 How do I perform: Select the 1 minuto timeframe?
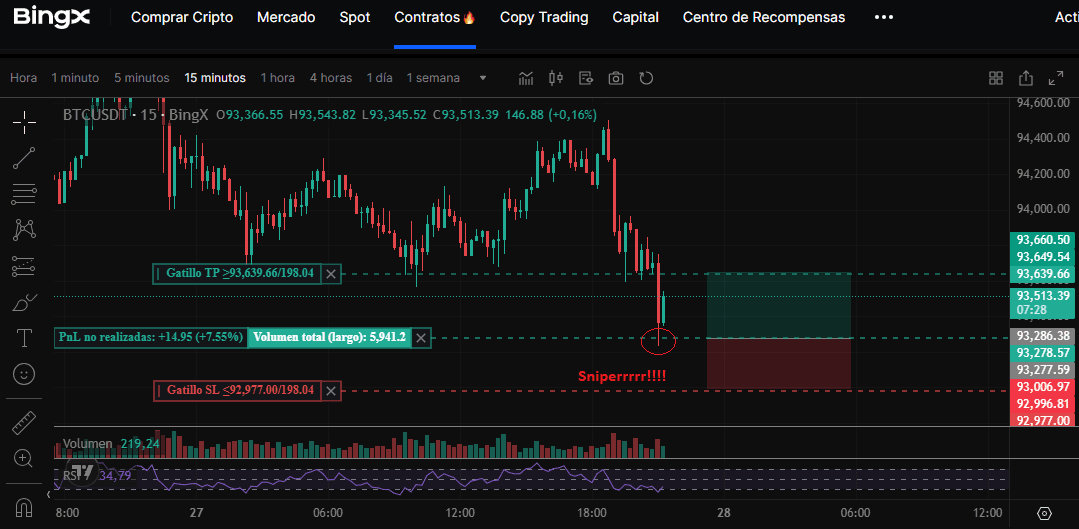tap(75, 78)
